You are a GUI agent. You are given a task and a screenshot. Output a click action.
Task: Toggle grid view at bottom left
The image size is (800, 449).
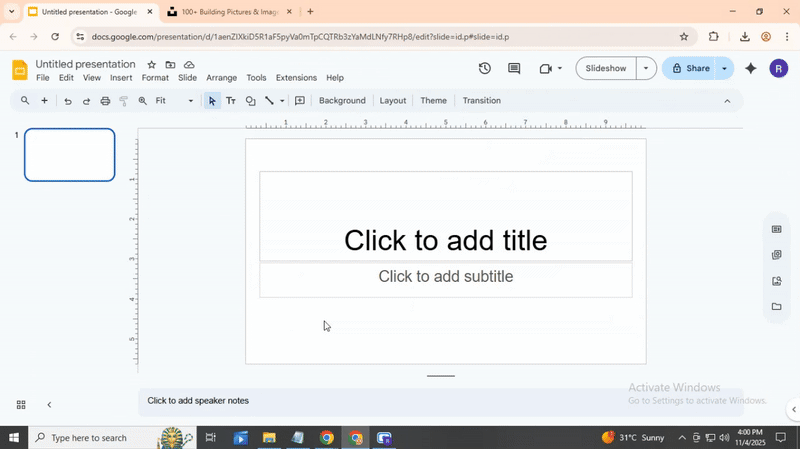coord(21,405)
